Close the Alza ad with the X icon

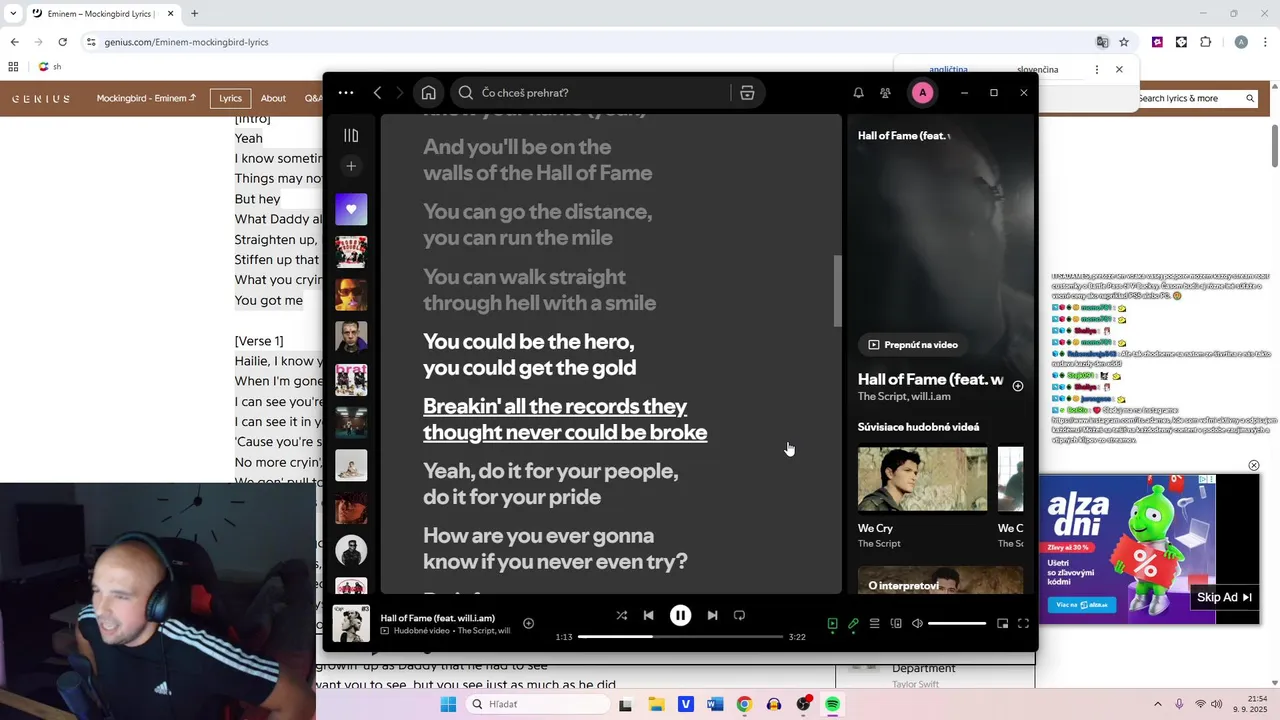click(1253, 465)
